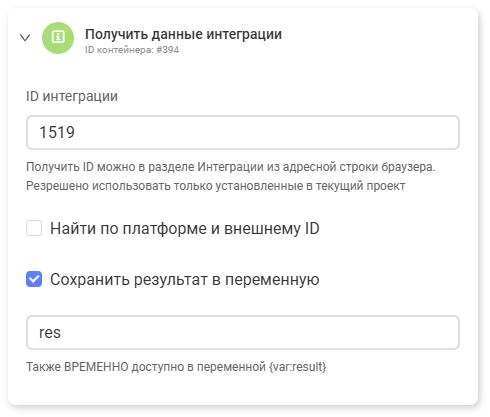Click the Получить данные интеграции title

pyautogui.click(x=183, y=34)
